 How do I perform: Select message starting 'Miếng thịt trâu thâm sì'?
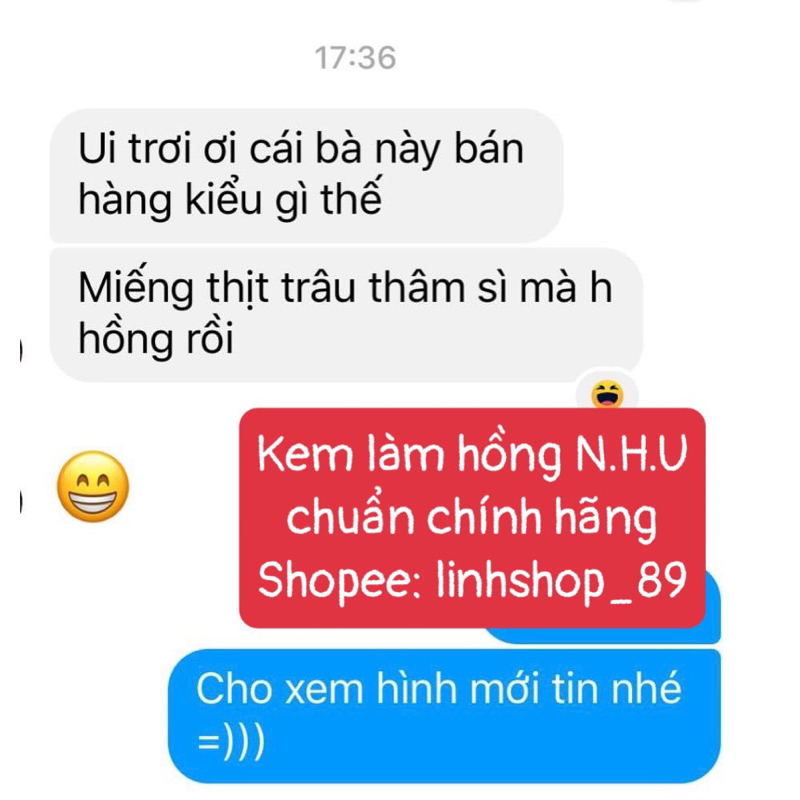[346, 315]
